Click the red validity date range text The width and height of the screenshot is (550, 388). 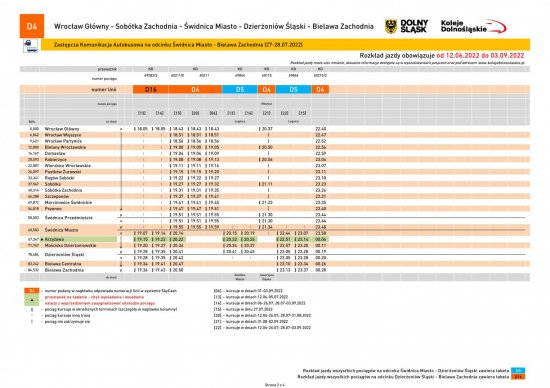[480, 55]
